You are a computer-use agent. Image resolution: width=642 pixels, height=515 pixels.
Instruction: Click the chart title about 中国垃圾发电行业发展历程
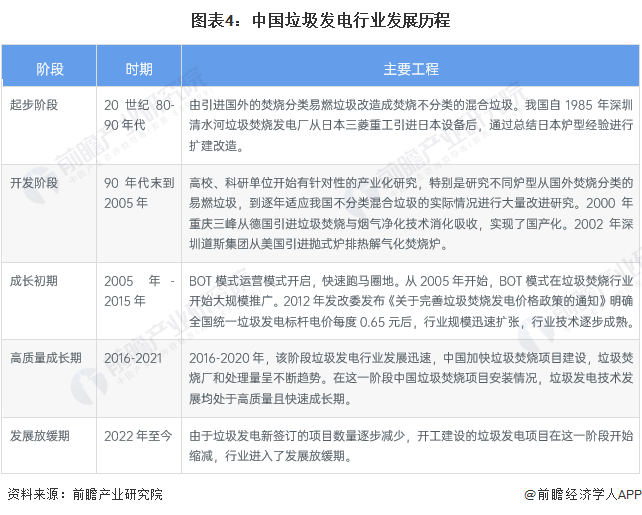pos(321,19)
